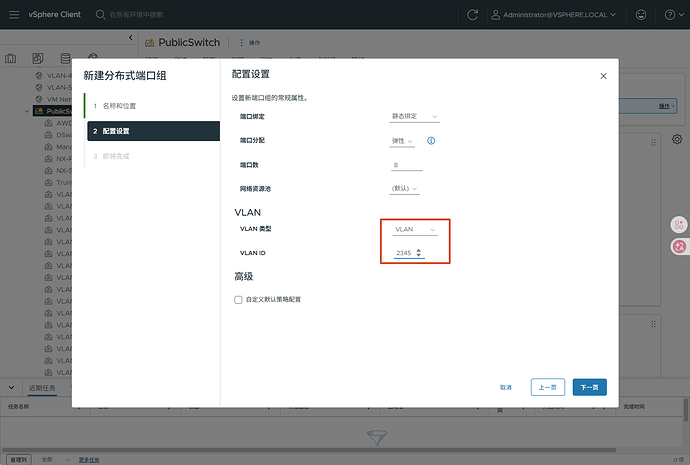Click the funnel filter icon in tasks pane
Viewport: 690px width, 465px height.
point(377,438)
